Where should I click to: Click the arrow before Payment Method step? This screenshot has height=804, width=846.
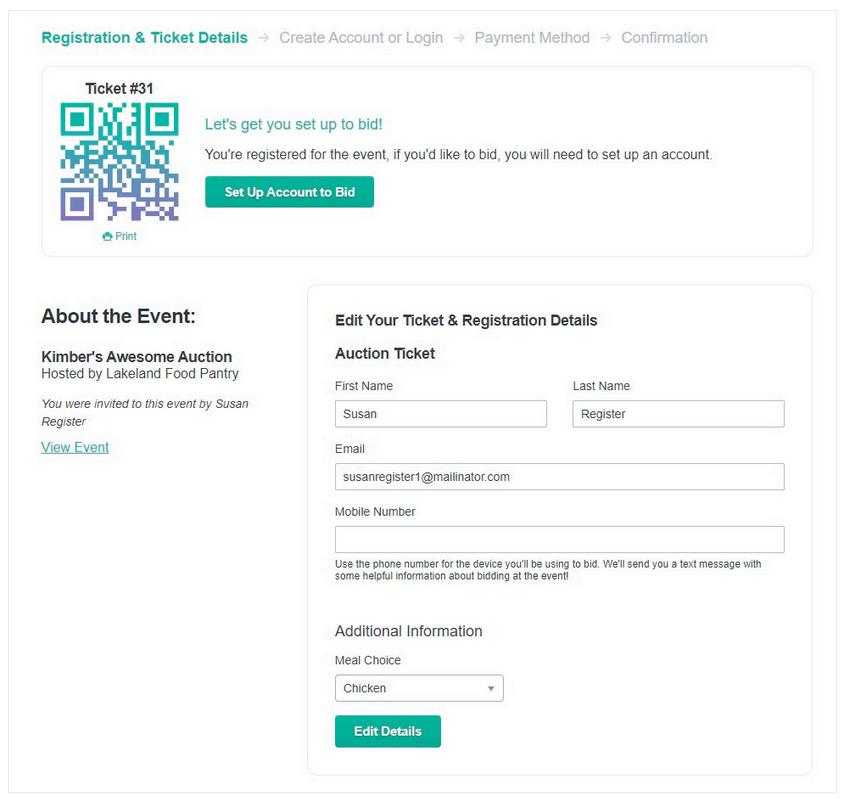pos(458,38)
